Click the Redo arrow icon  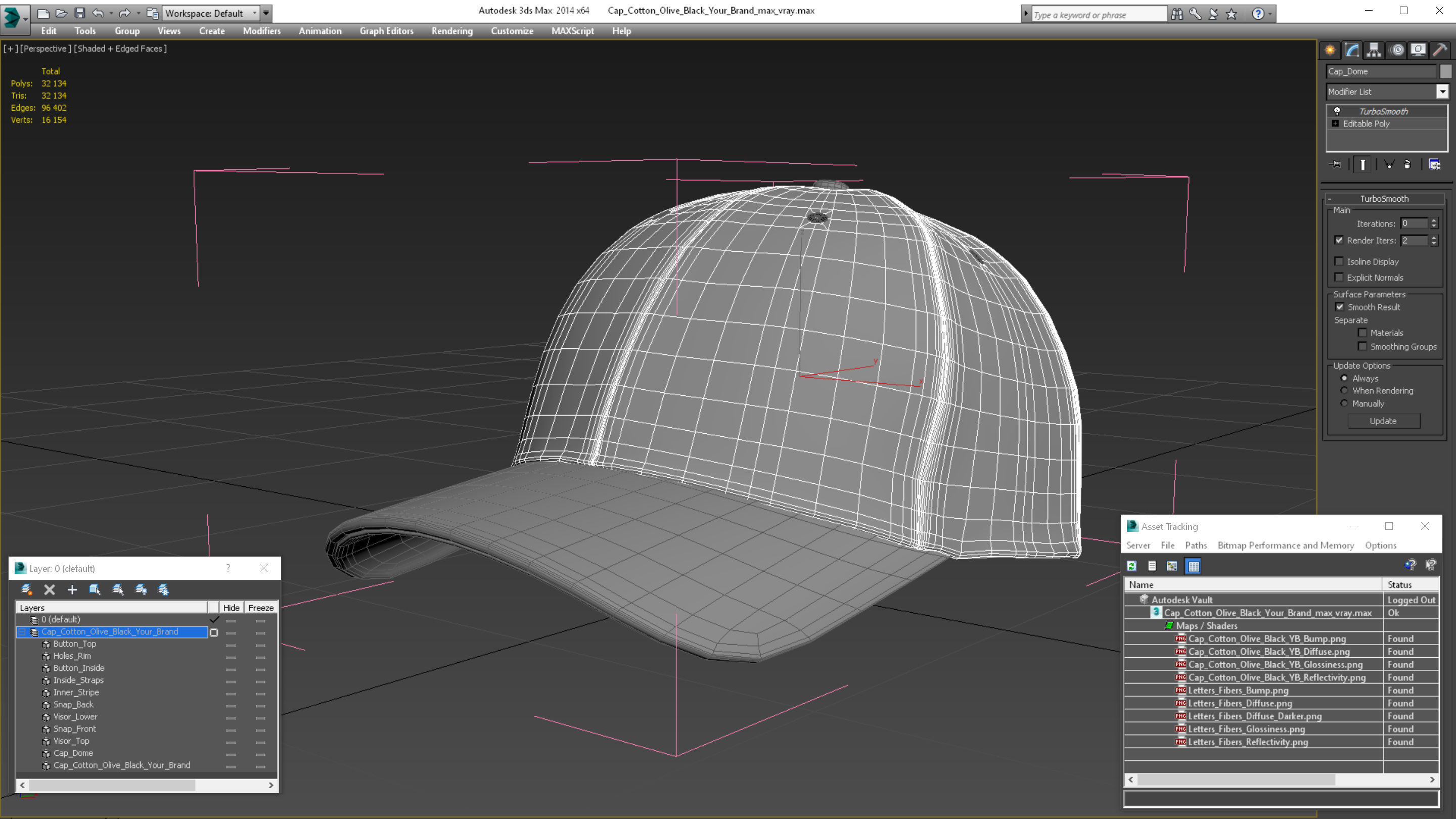[124, 13]
